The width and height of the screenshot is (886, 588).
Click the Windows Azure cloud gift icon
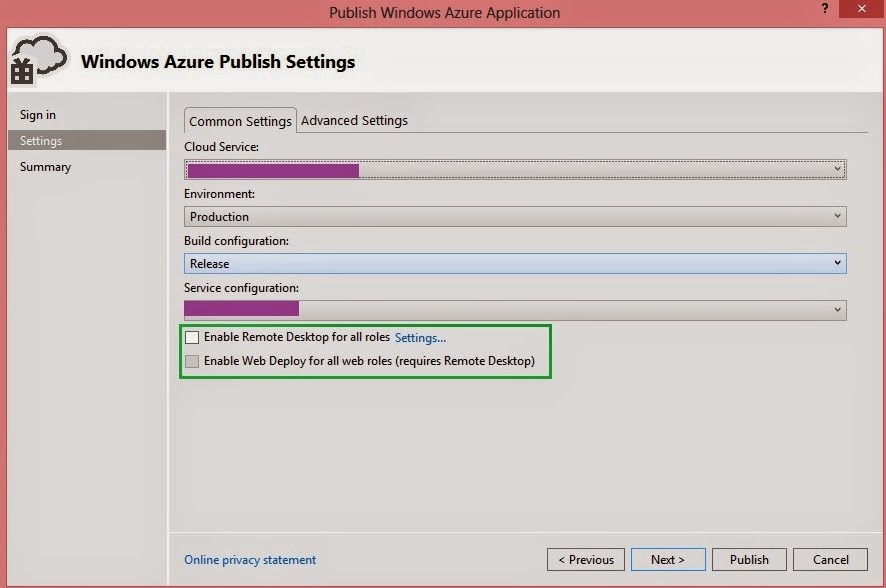pos(38,59)
